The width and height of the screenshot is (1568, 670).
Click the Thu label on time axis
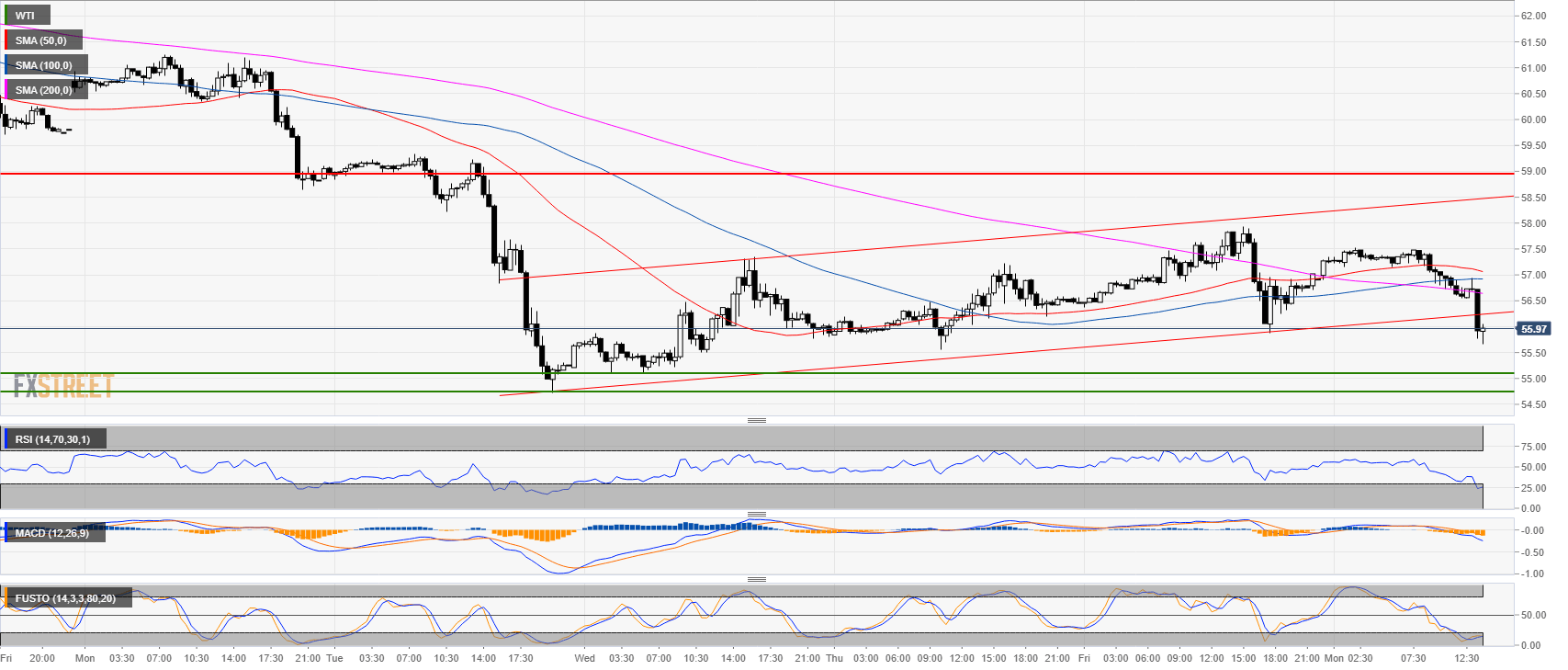pos(834,658)
